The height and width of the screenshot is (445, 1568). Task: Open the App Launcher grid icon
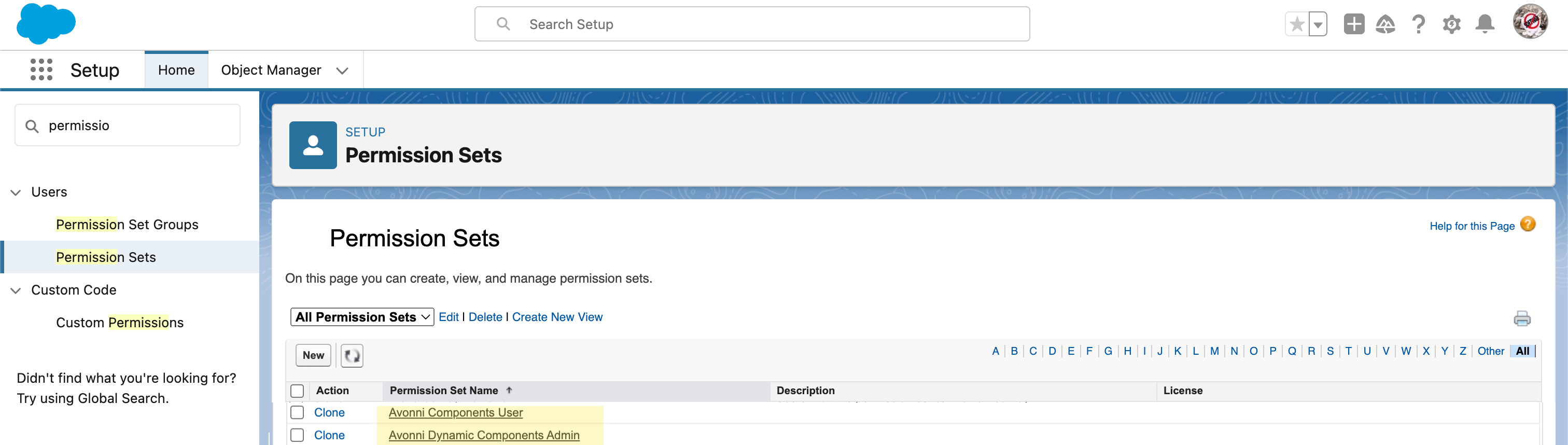pos(41,70)
